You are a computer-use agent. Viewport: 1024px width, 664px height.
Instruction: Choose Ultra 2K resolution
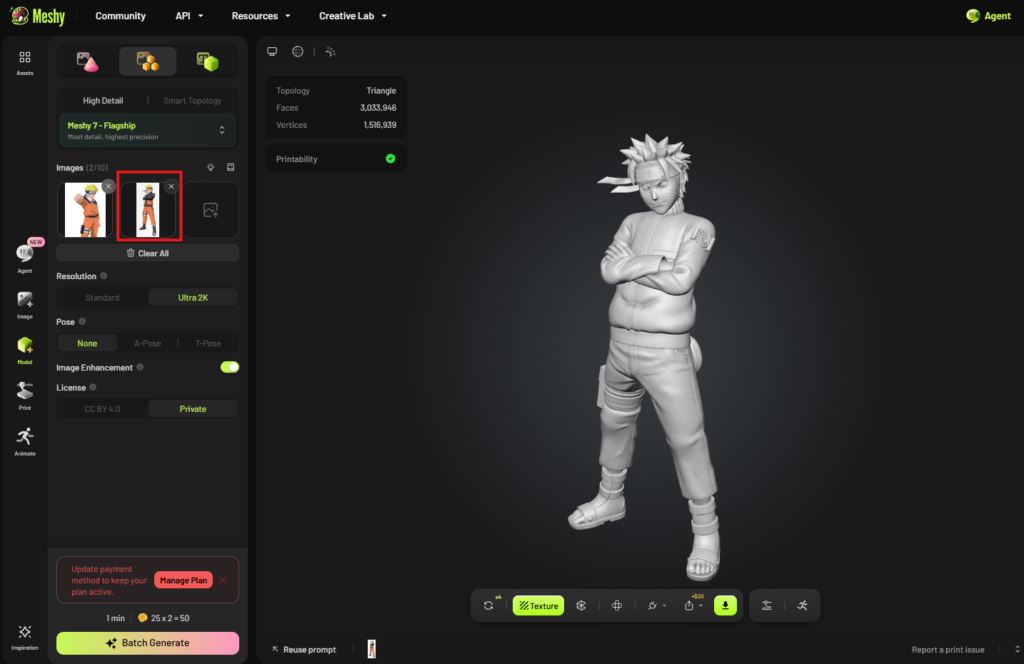(193, 298)
